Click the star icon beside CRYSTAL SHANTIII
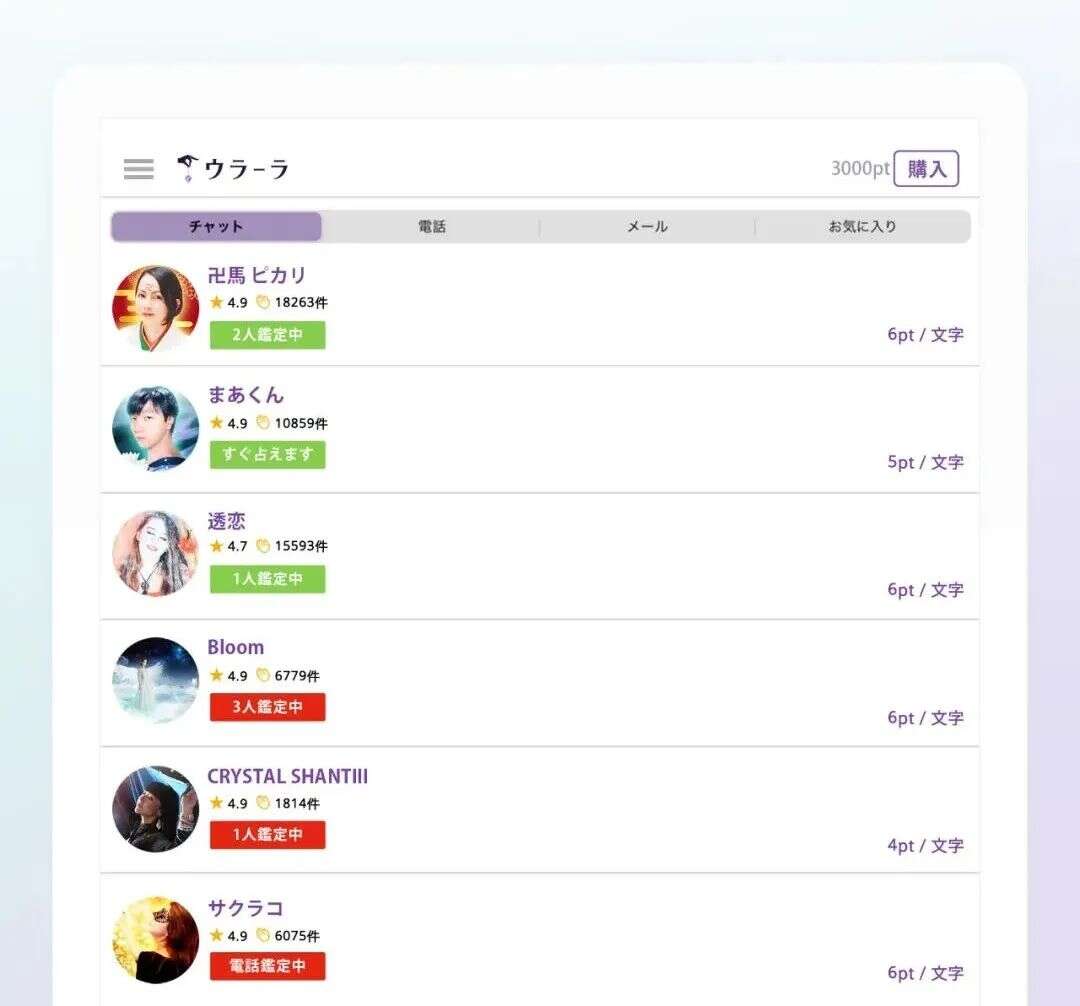The height and width of the screenshot is (1006, 1080). tap(214, 803)
